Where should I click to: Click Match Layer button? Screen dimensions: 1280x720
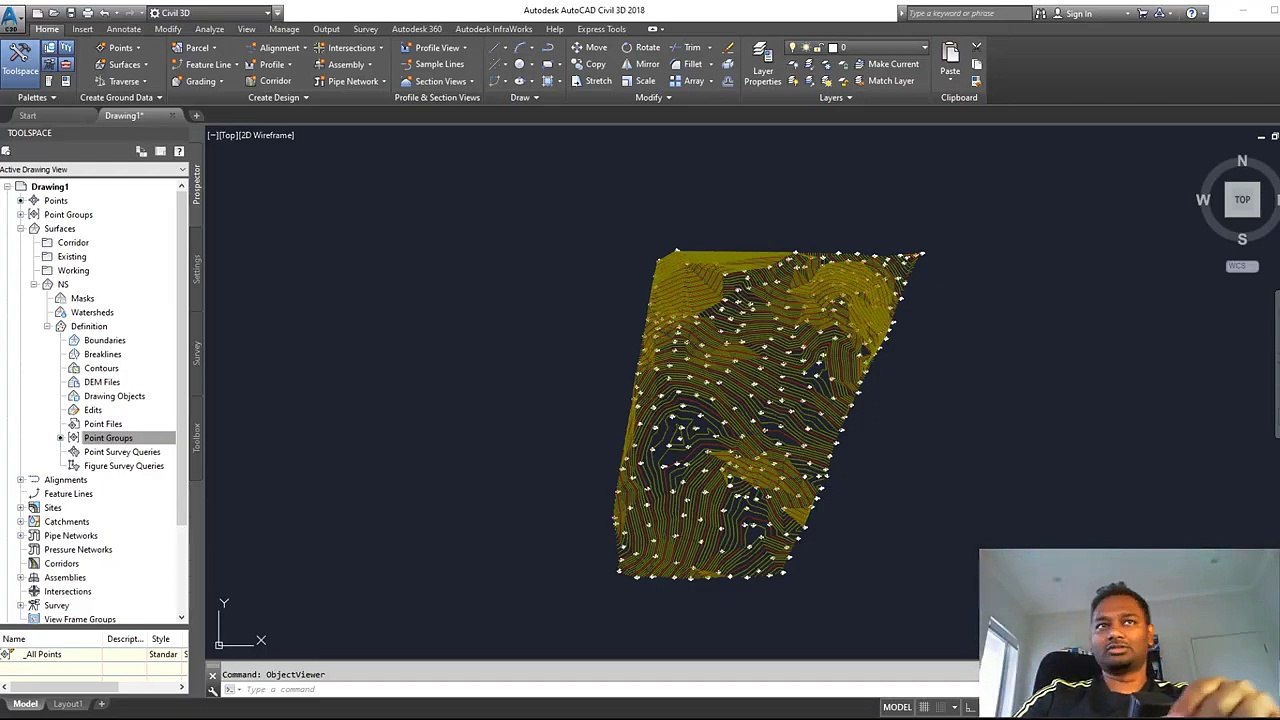[883, 82]
